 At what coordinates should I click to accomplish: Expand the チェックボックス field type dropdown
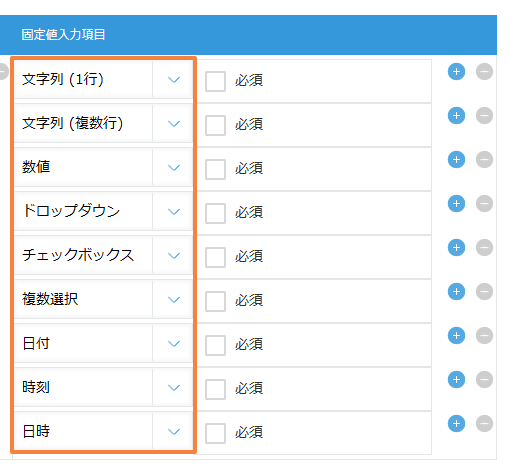point(103,255)
